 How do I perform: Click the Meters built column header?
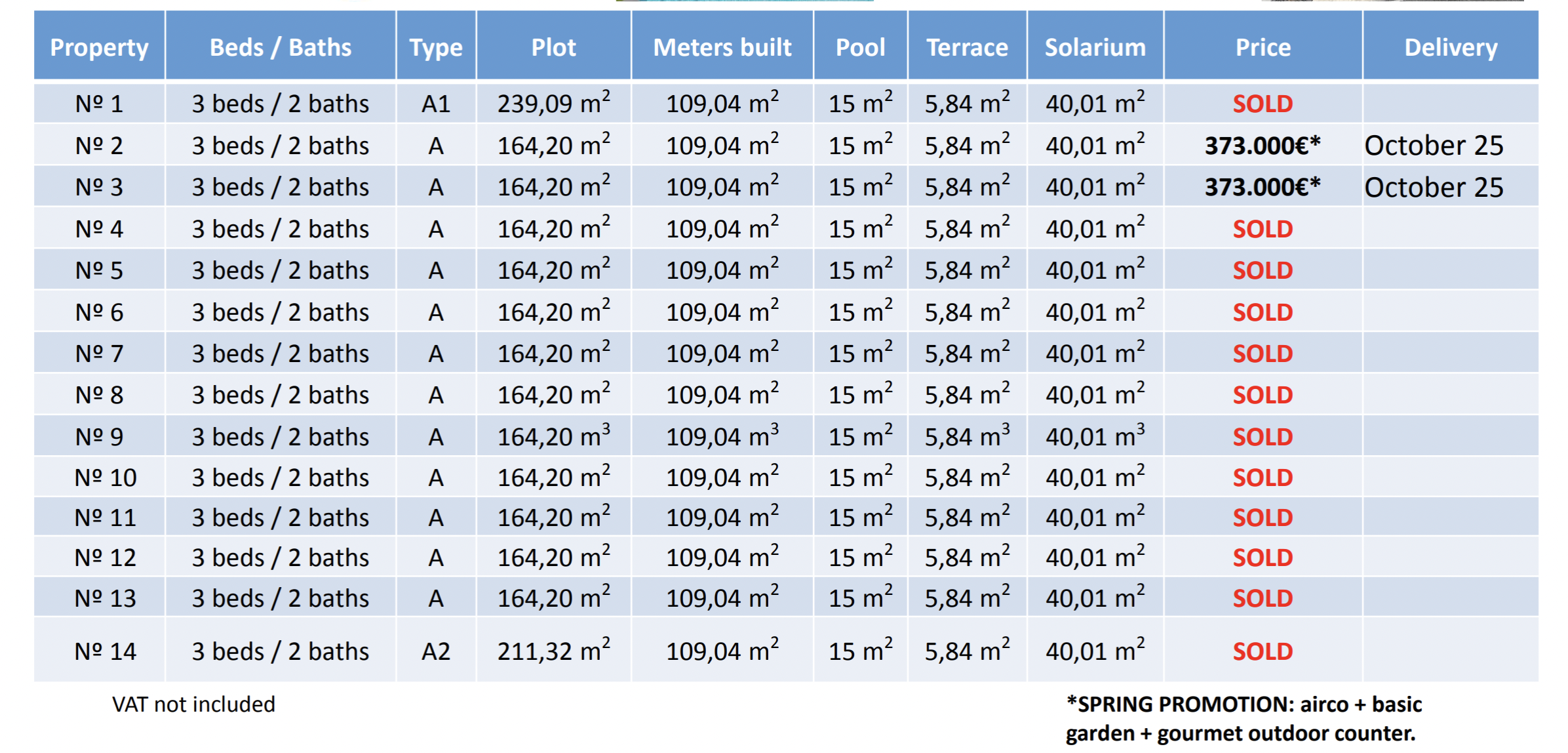pos(722,47)
